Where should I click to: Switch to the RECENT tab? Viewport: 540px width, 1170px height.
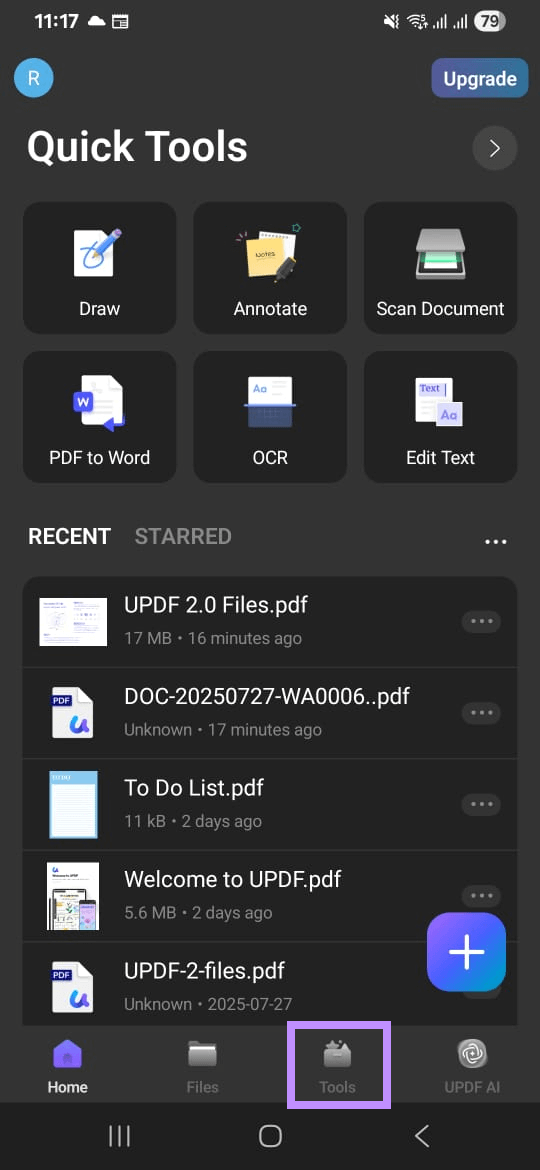69,536
